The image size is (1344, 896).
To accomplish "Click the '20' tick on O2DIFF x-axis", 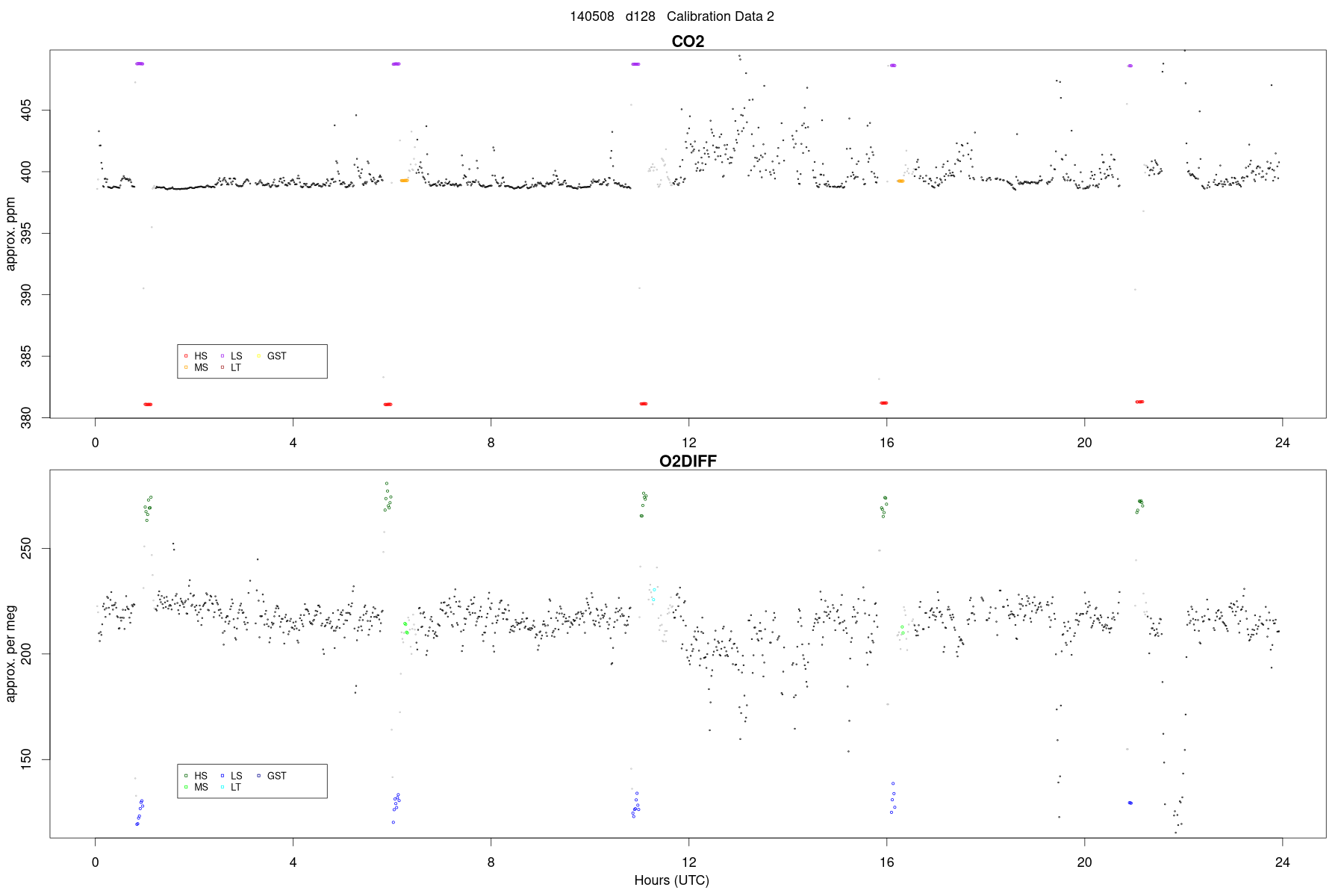I will pyautogui.click(x=1084, y=862).
